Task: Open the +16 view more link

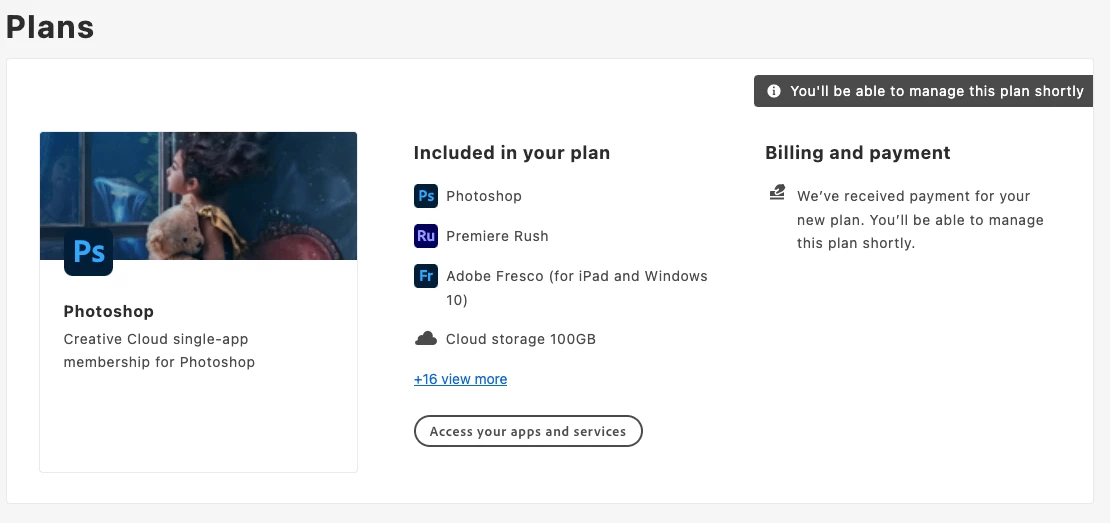Action: (460, 379)
